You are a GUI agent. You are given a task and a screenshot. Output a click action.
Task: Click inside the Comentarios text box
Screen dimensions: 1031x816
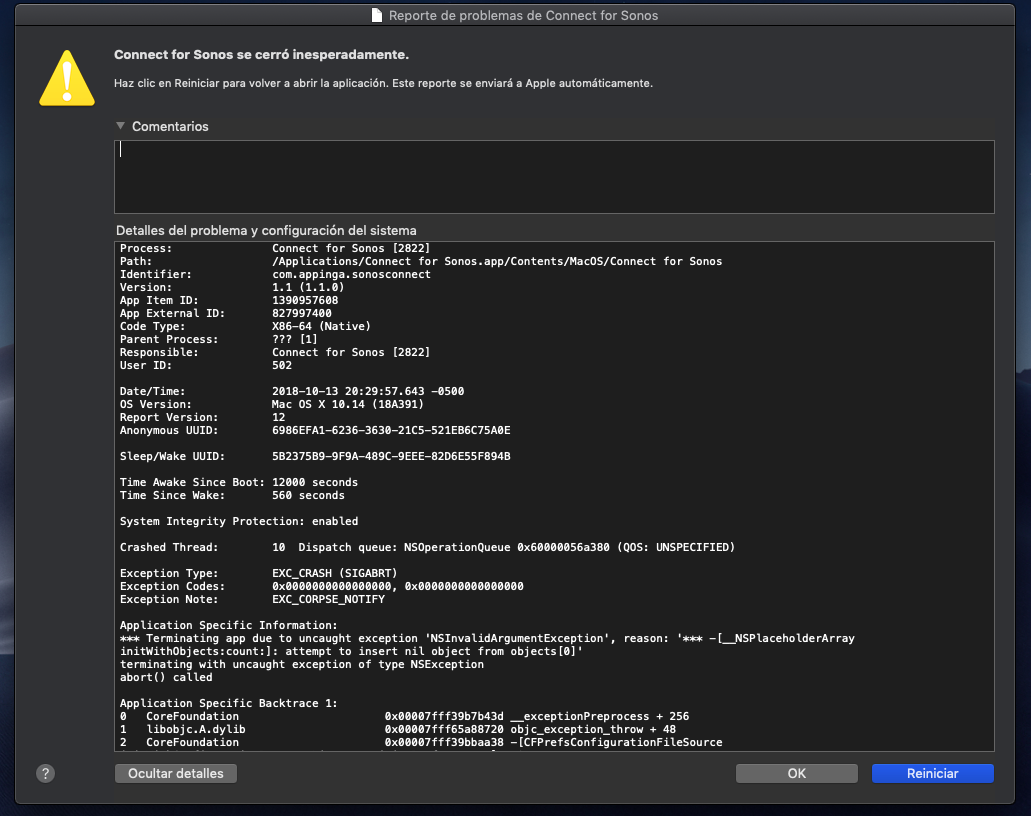pyautogui.click(x=554, y=177)
